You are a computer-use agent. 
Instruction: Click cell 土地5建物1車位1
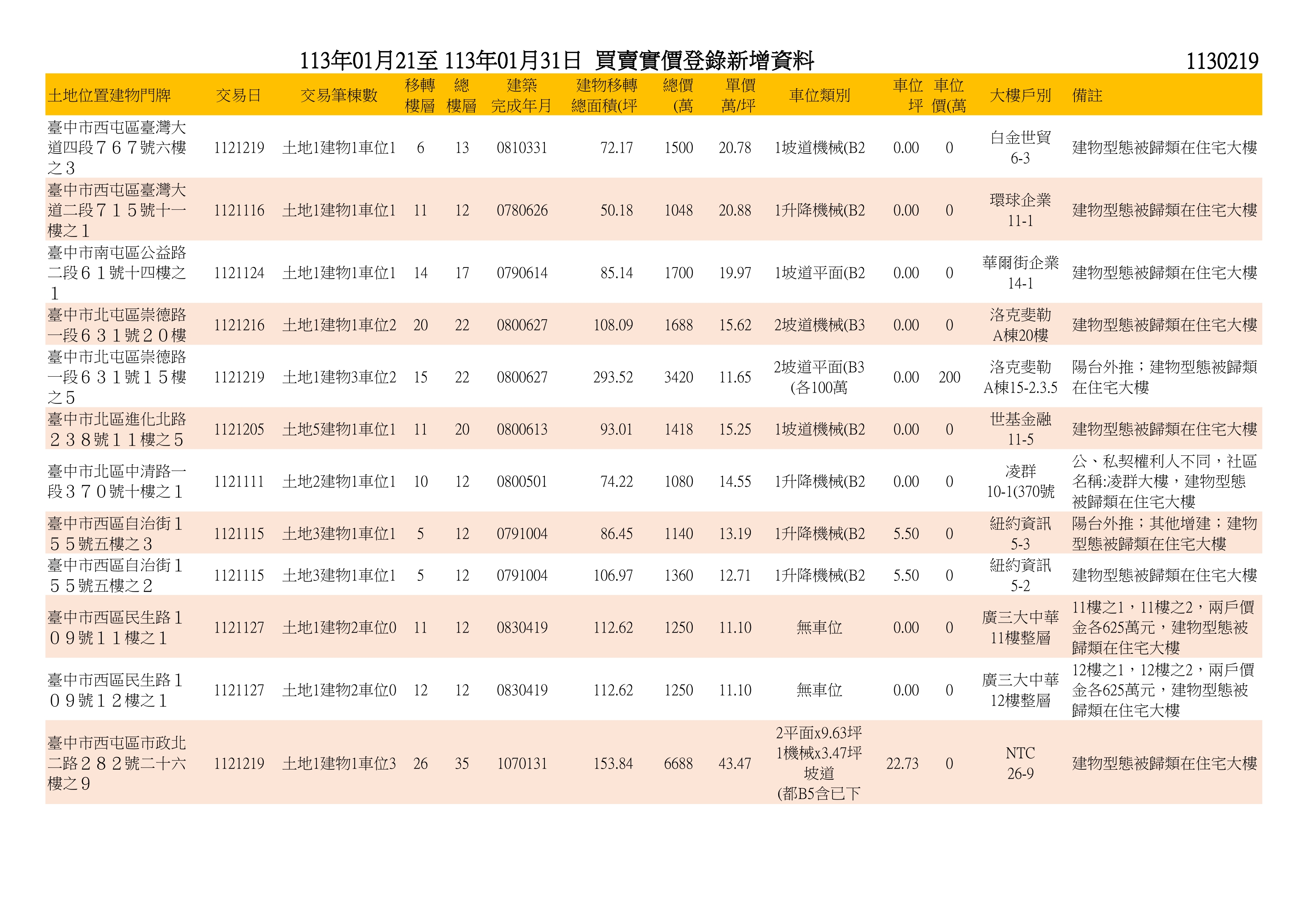[339, 430]
